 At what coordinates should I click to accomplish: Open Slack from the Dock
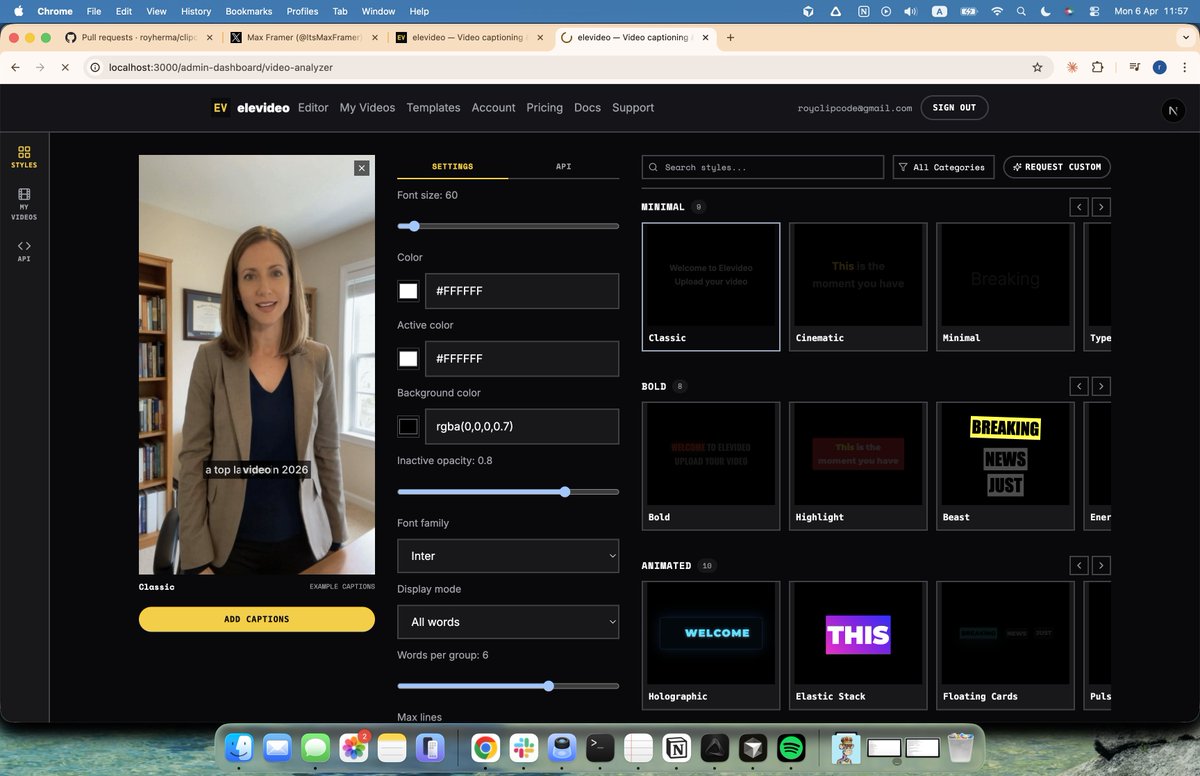(x=524, y=747)
